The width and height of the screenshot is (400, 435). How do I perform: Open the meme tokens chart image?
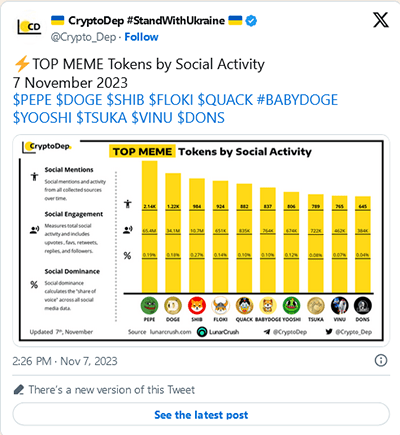tap(201, 241)
